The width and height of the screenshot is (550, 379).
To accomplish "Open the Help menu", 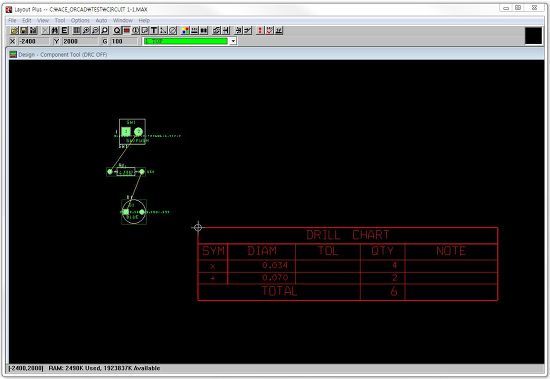I will pos(144,20).
